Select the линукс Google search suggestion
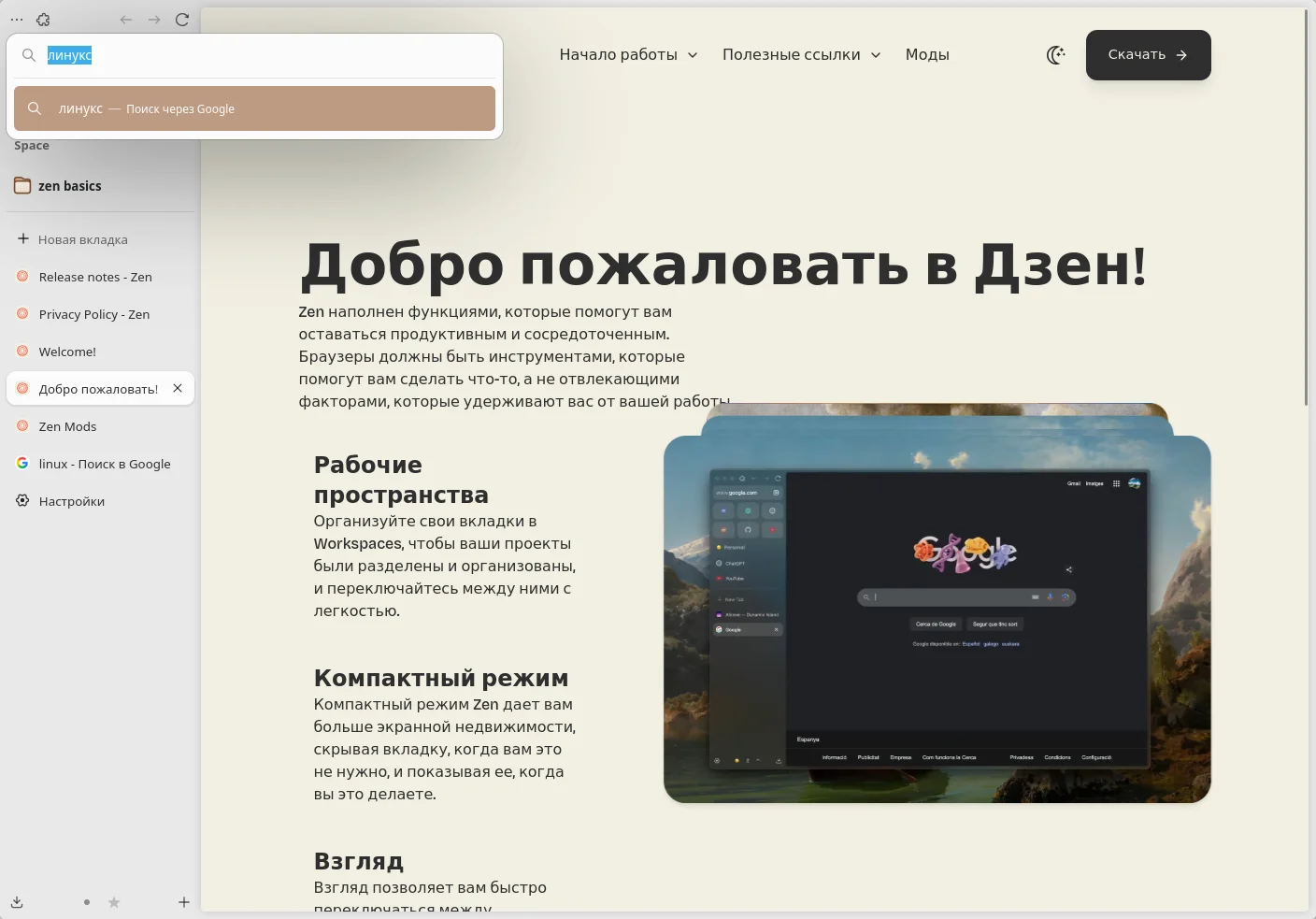The width and height of the screenshot is (1316, 919). (254, 108)
